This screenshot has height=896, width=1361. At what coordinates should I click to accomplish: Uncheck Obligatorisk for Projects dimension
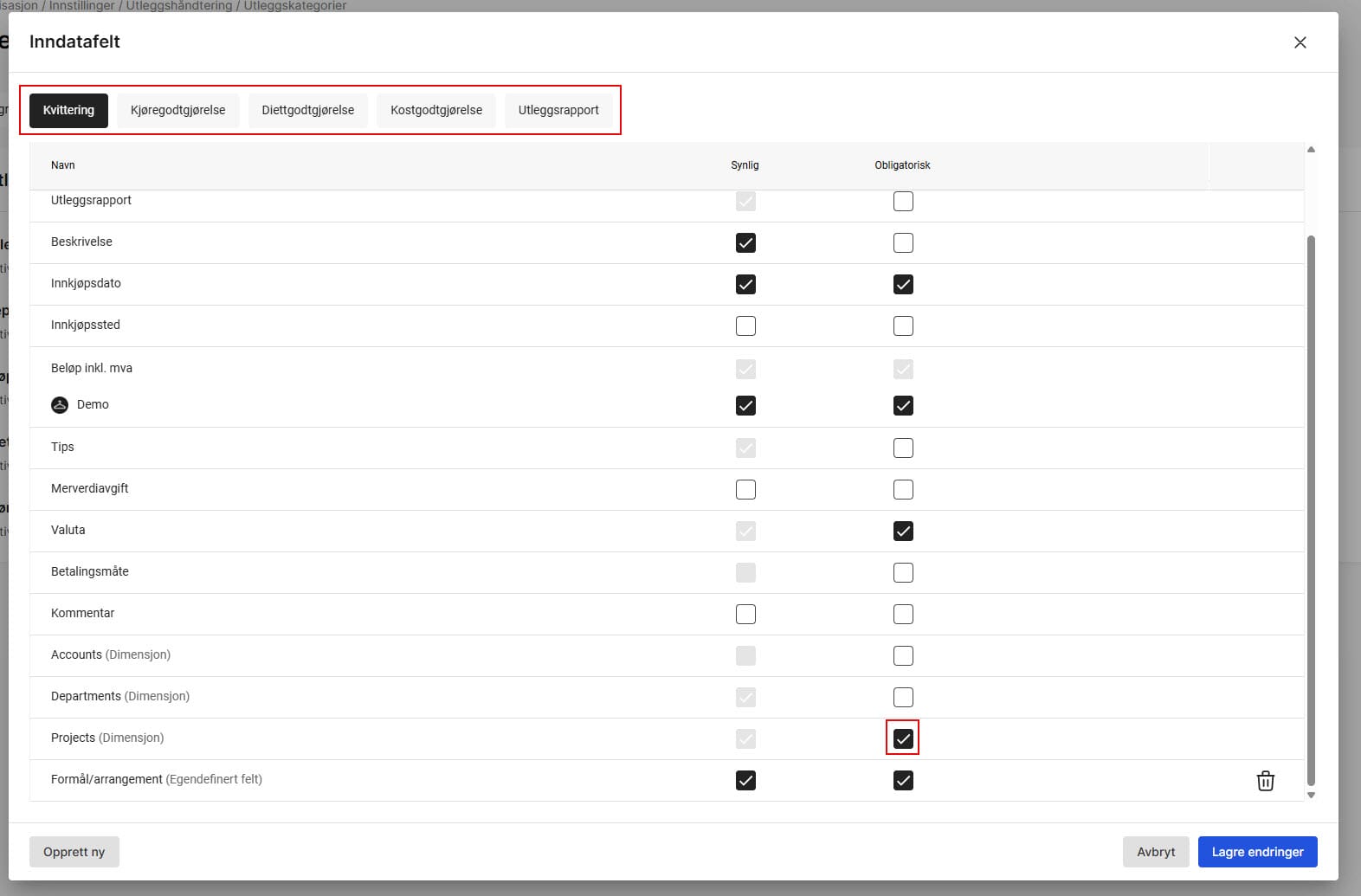[x=903, y=739]
